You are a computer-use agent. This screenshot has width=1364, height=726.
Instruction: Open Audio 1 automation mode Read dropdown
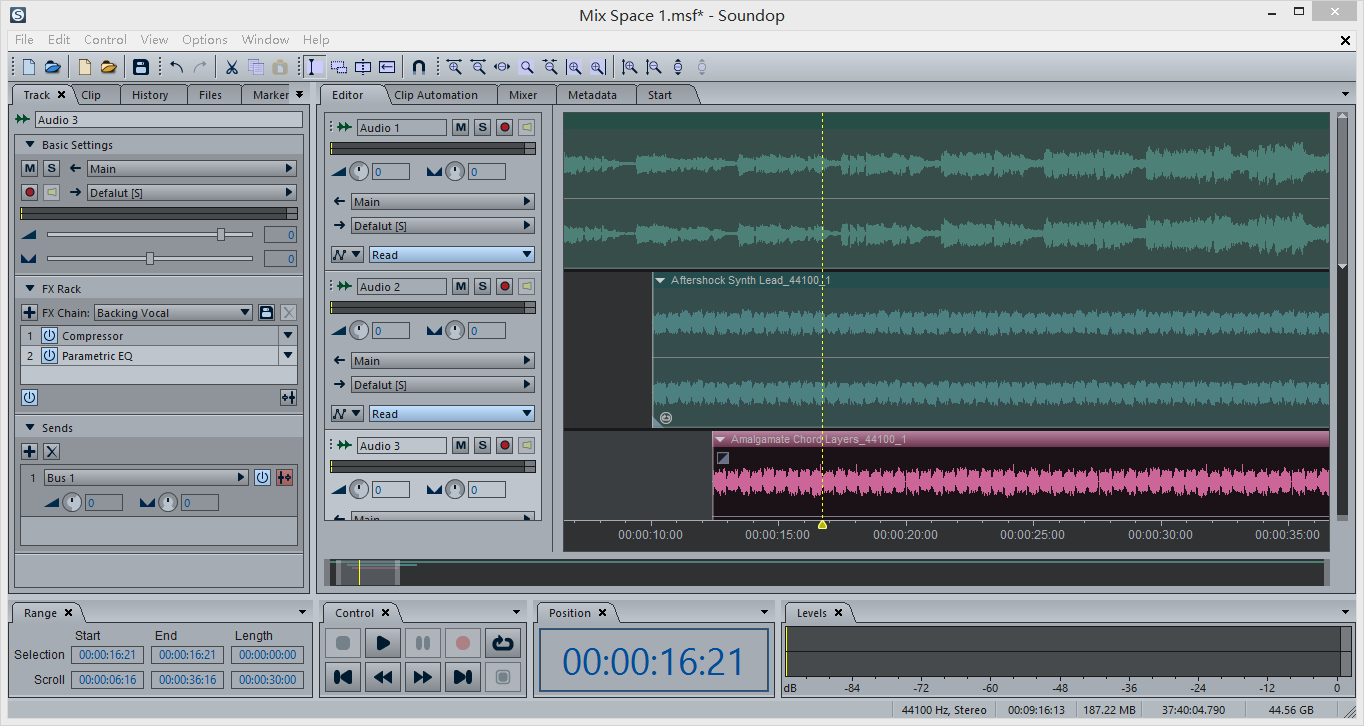[451, 255]
